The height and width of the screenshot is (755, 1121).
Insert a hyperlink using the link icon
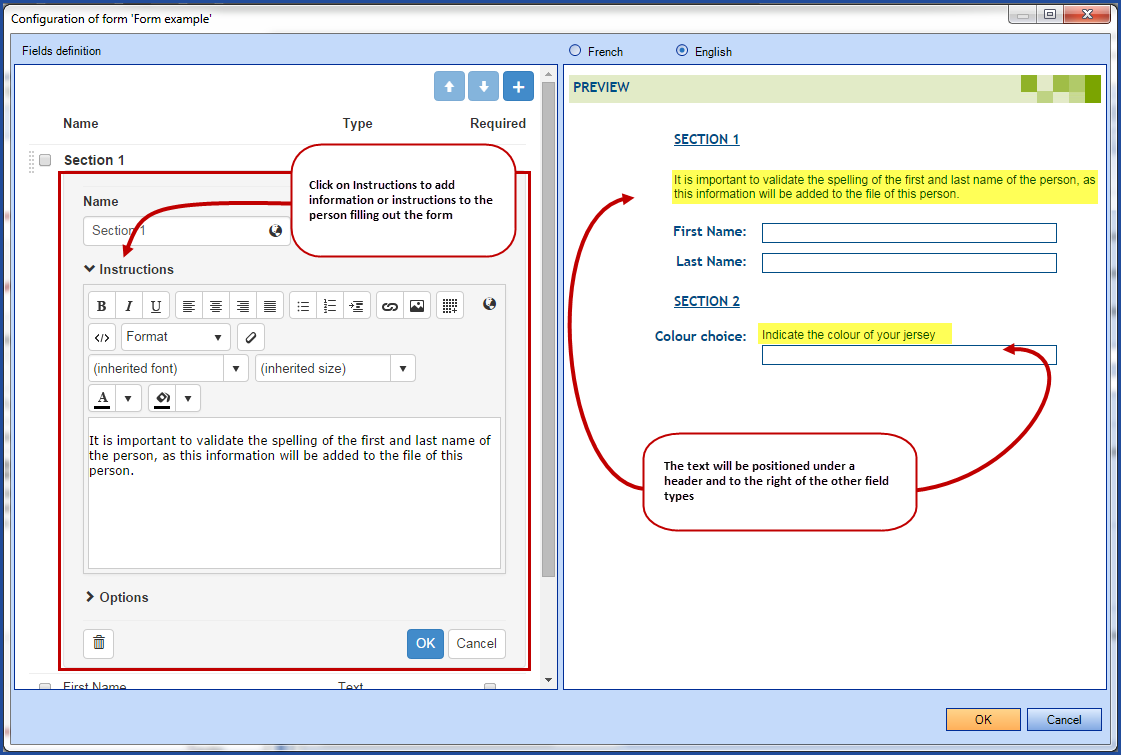(390, 305)
